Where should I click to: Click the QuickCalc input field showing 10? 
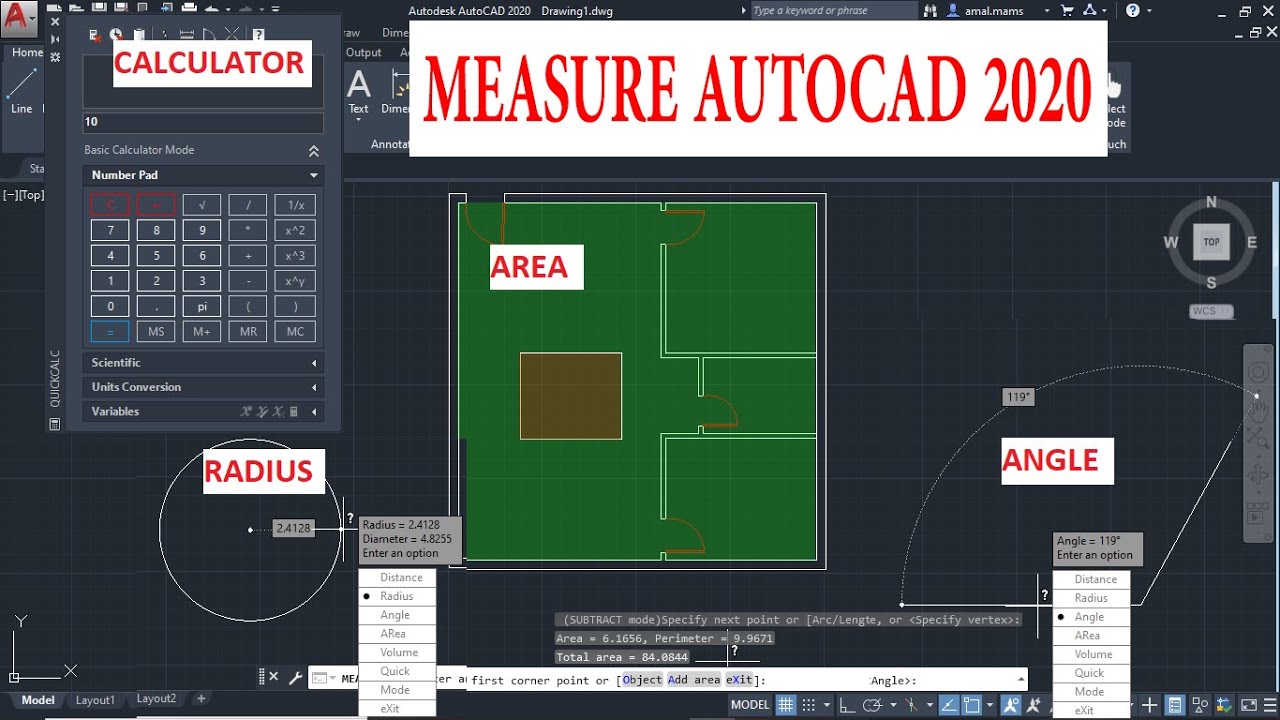(x=203, y=122)
